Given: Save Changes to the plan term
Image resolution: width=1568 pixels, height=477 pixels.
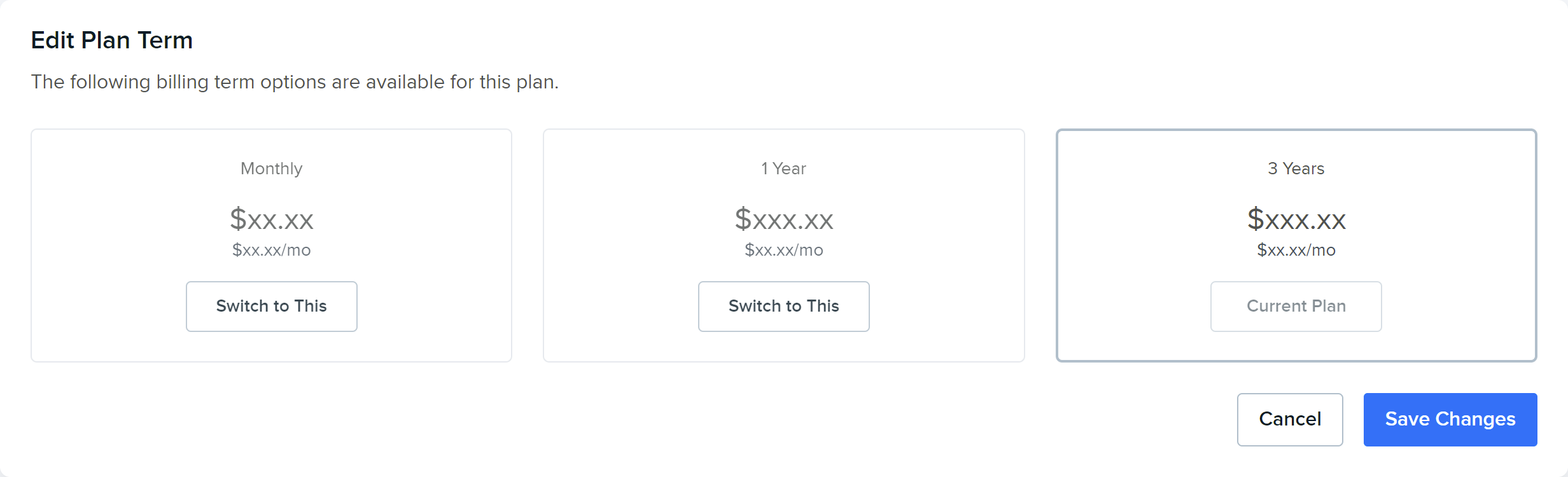Looking at the screenshot, I should point(1450,420).
